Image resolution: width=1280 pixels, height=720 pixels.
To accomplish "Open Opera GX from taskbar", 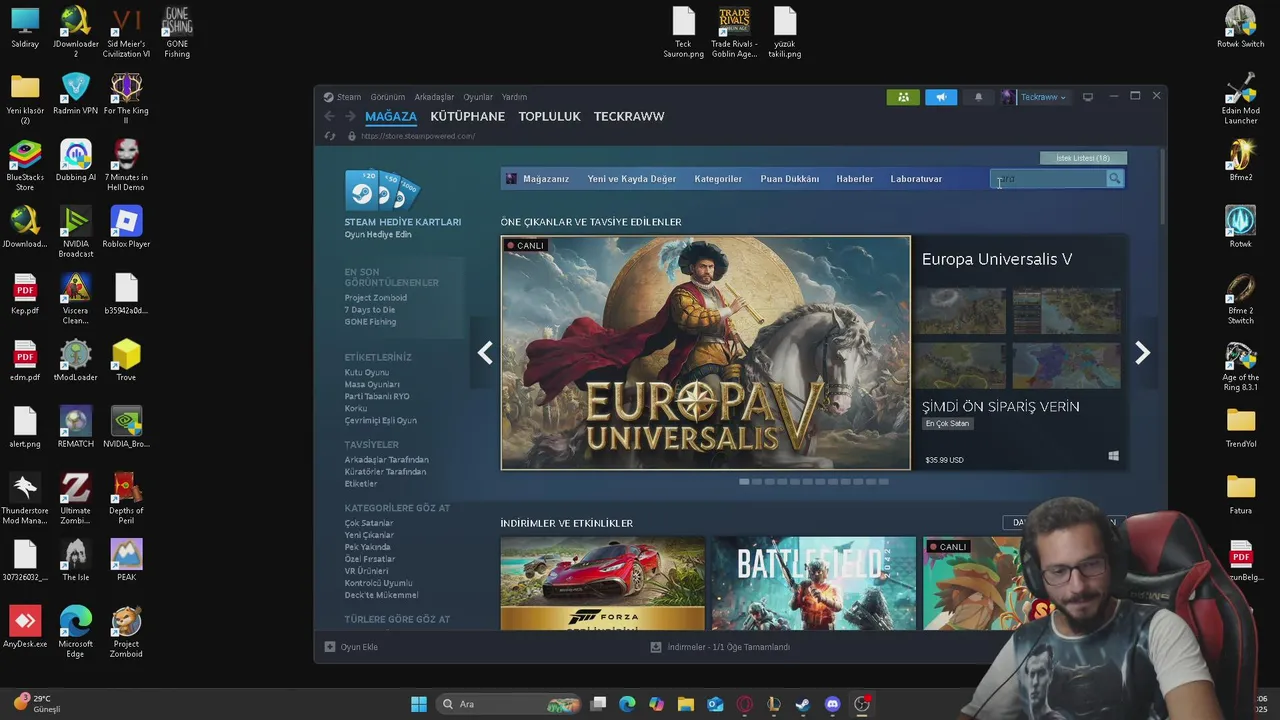I will pos(744,704).
